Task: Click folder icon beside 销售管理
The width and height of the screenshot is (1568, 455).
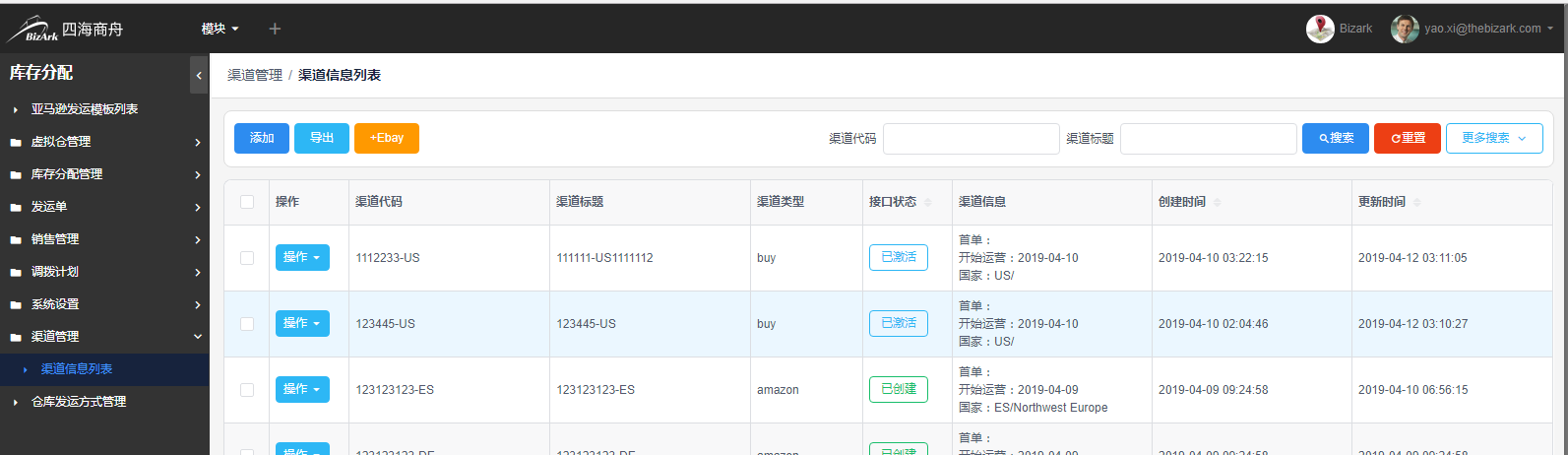Action: point(16,239)
